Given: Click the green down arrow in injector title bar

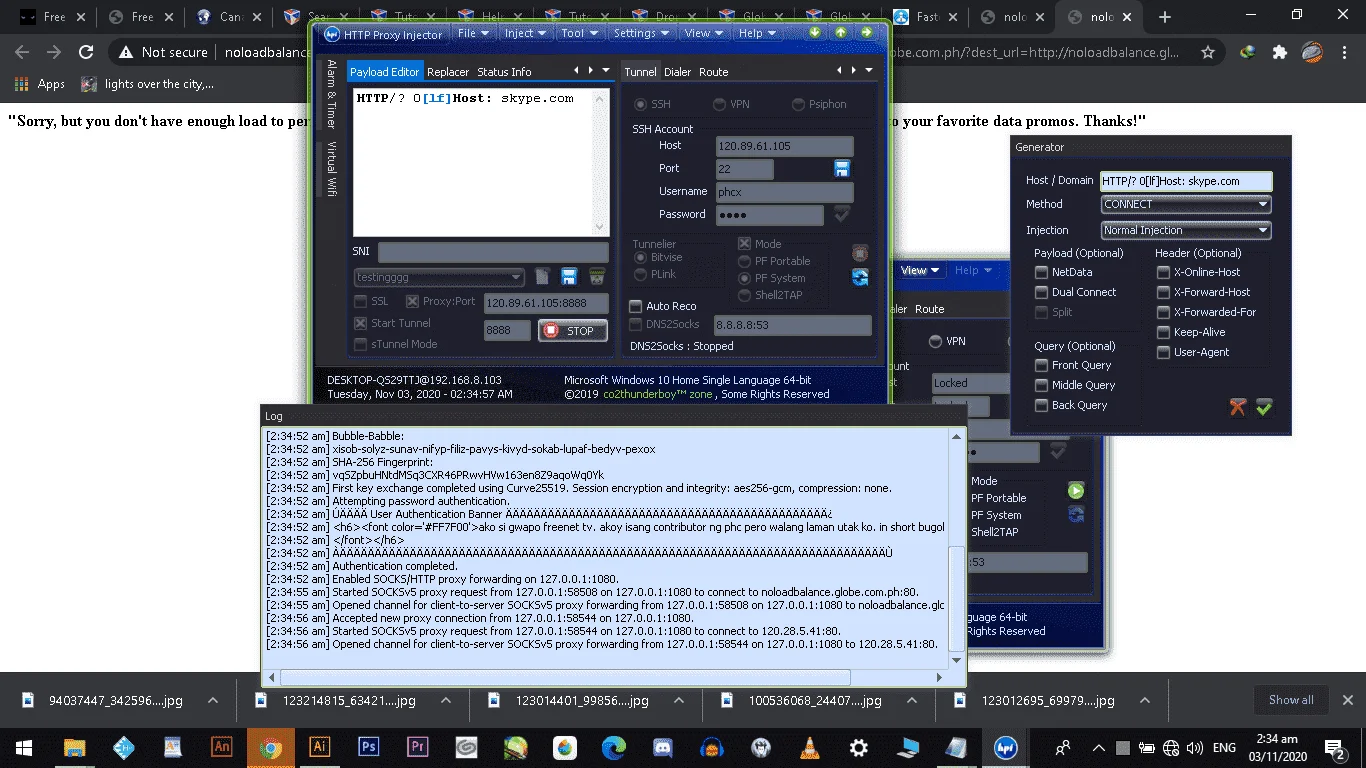Looking at the screenshot, I should (815, 32).
